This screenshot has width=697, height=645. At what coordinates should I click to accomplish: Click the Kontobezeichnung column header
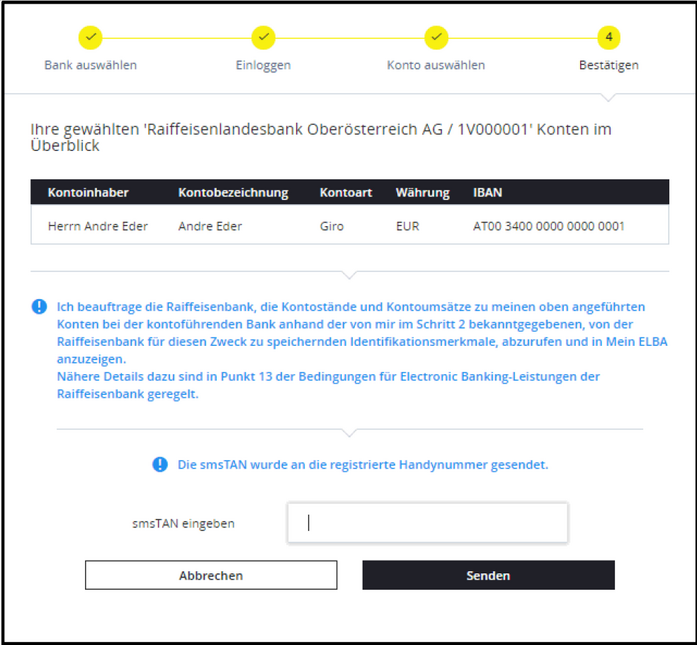(233, 192)
